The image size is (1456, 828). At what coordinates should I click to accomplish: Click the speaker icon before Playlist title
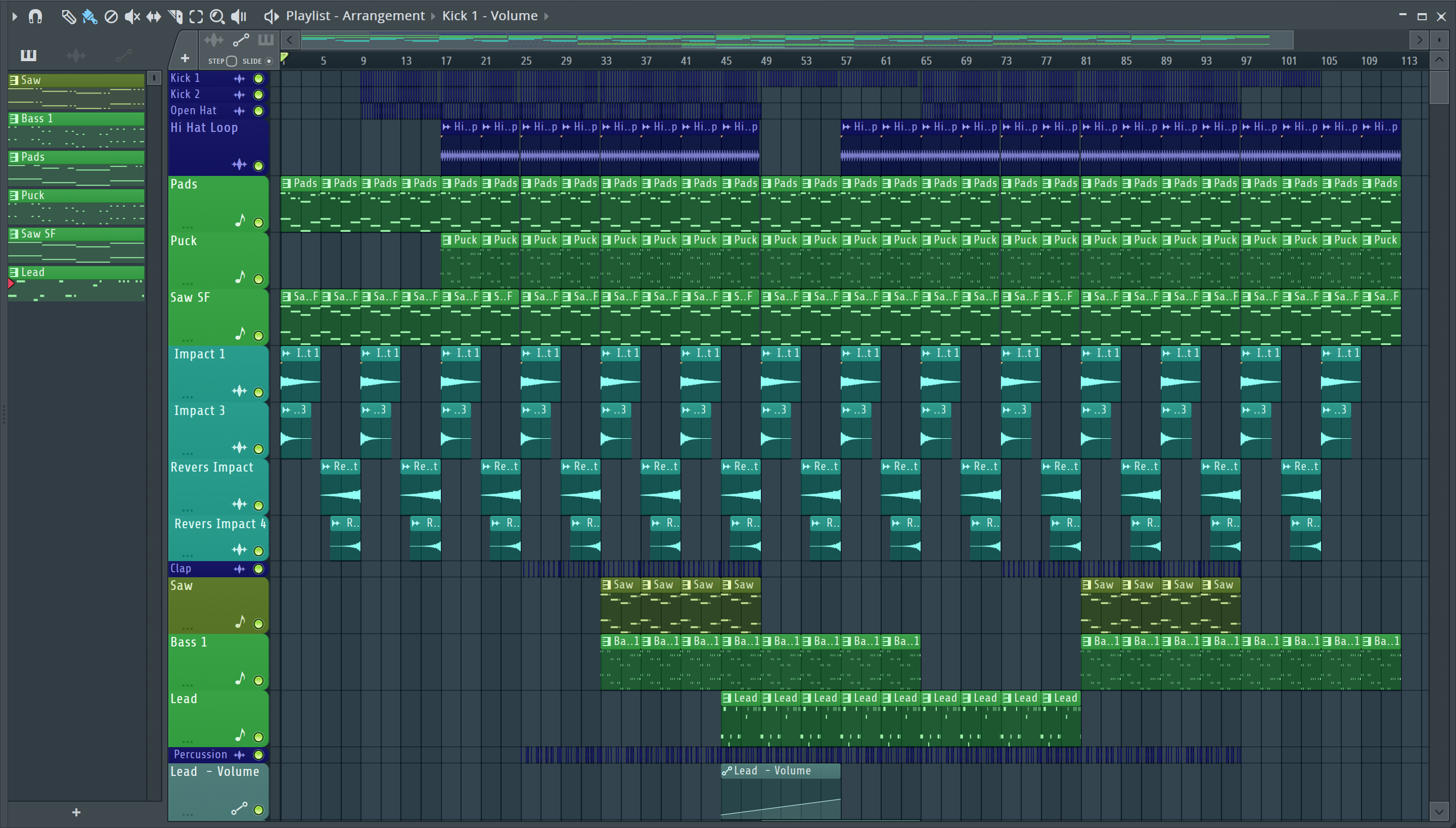click(271, 17)
